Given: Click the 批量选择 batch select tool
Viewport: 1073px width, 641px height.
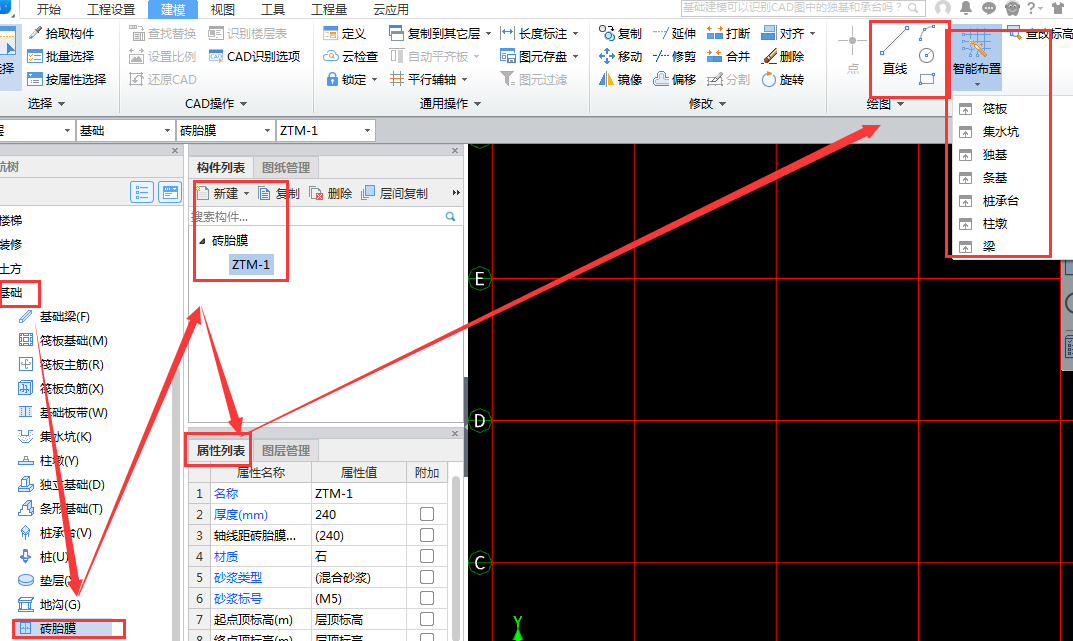Looking at the screenshot, I should 61,57.
